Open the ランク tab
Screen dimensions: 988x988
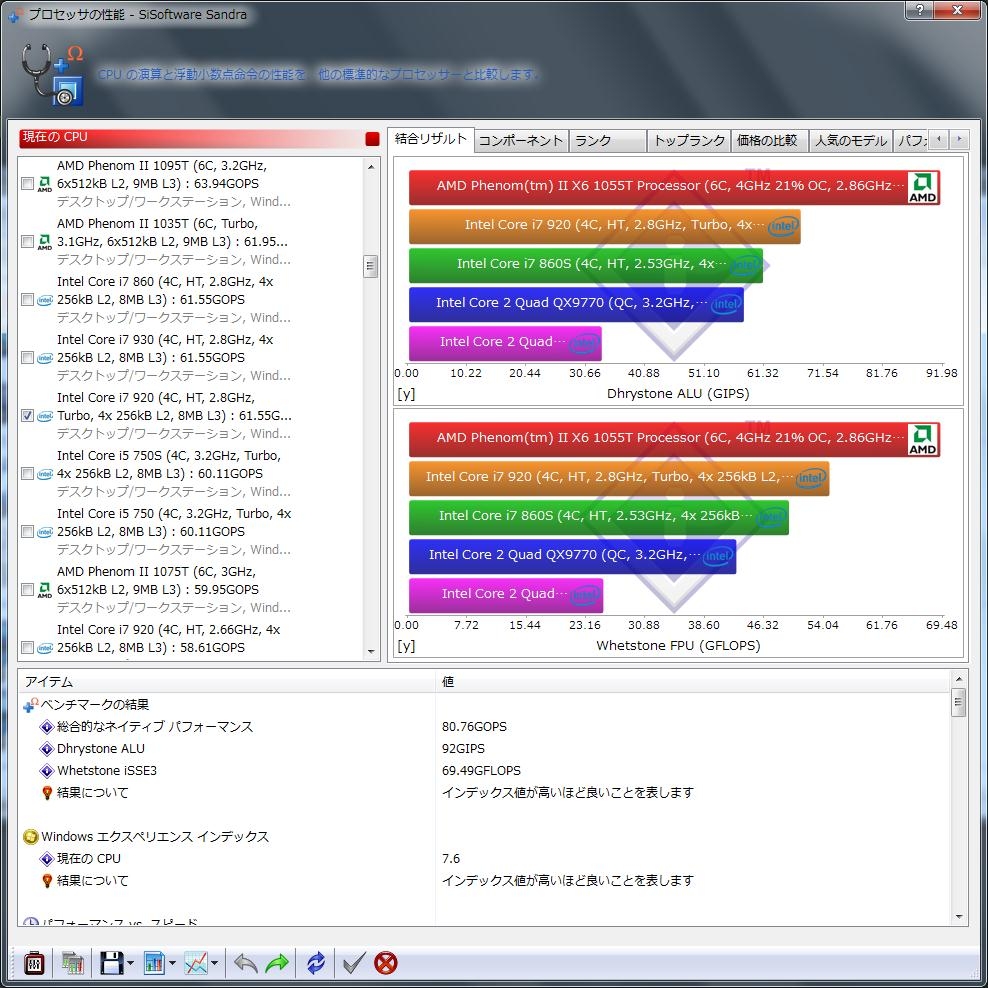[x=607, y=141]
